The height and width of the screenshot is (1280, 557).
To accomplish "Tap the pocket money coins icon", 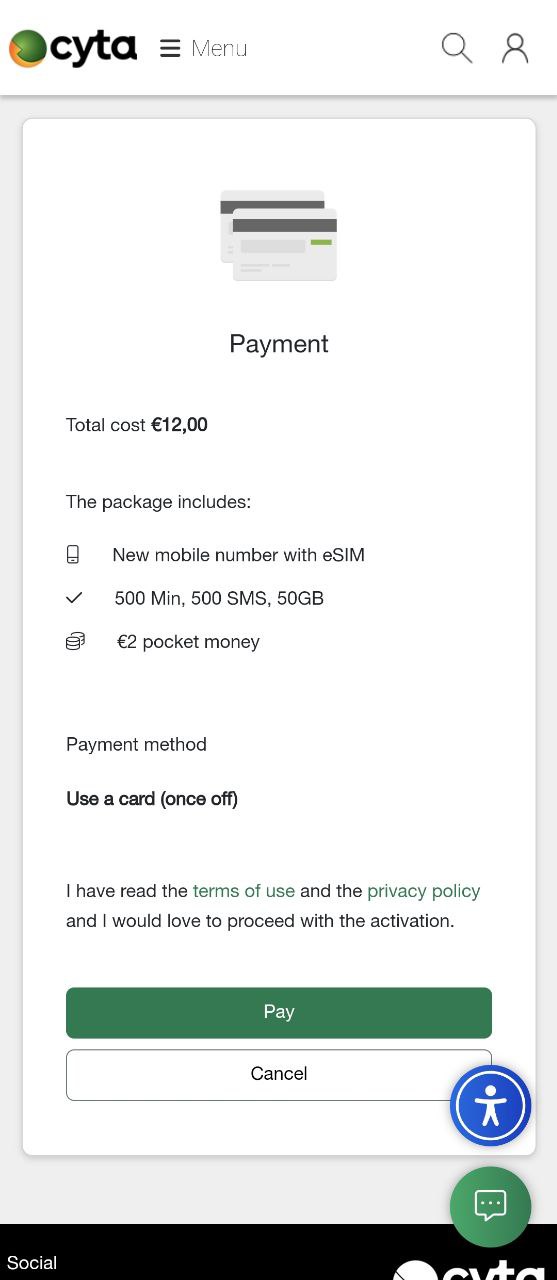I will (x=75, y=641).
